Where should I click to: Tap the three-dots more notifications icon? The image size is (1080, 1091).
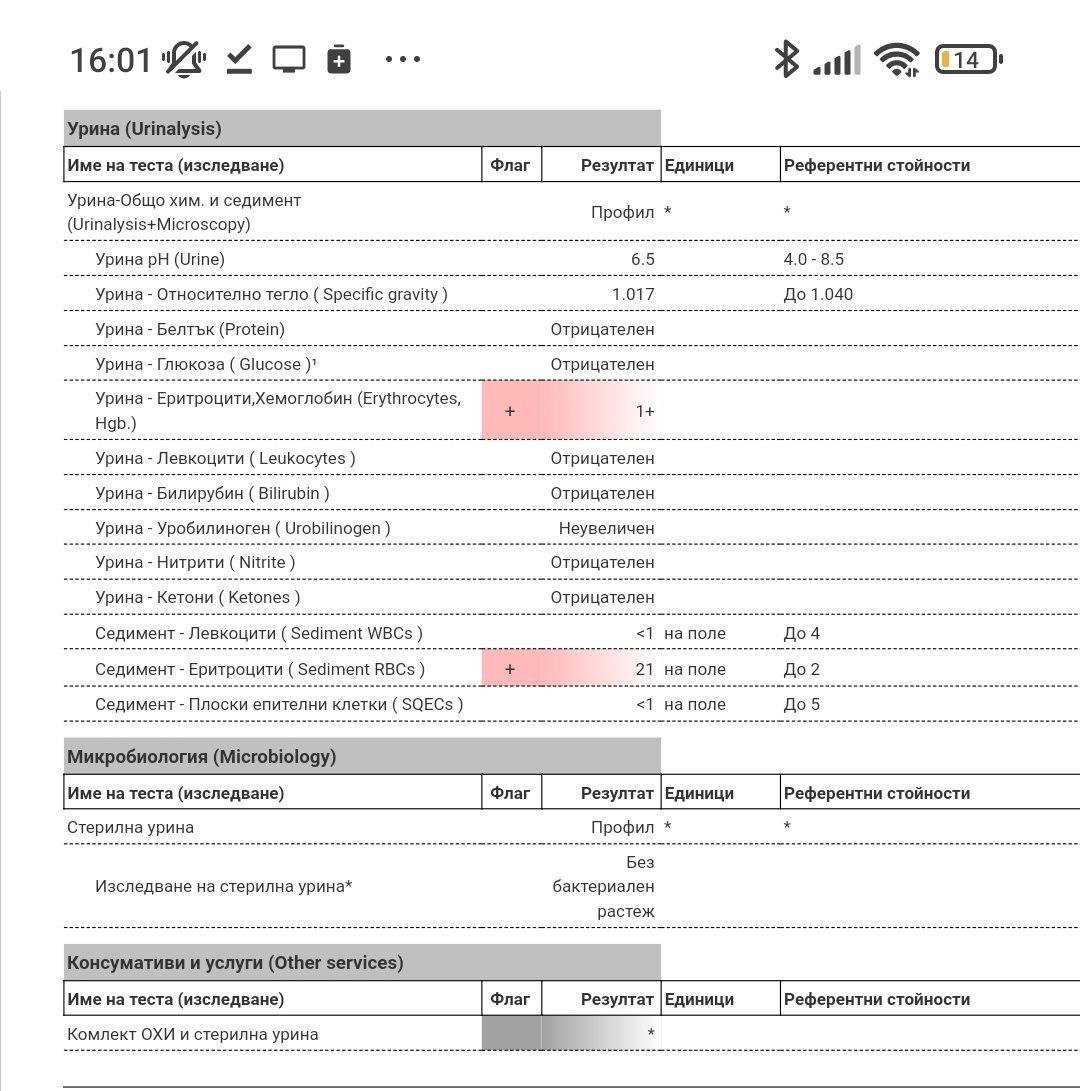[x=403, y=60]
